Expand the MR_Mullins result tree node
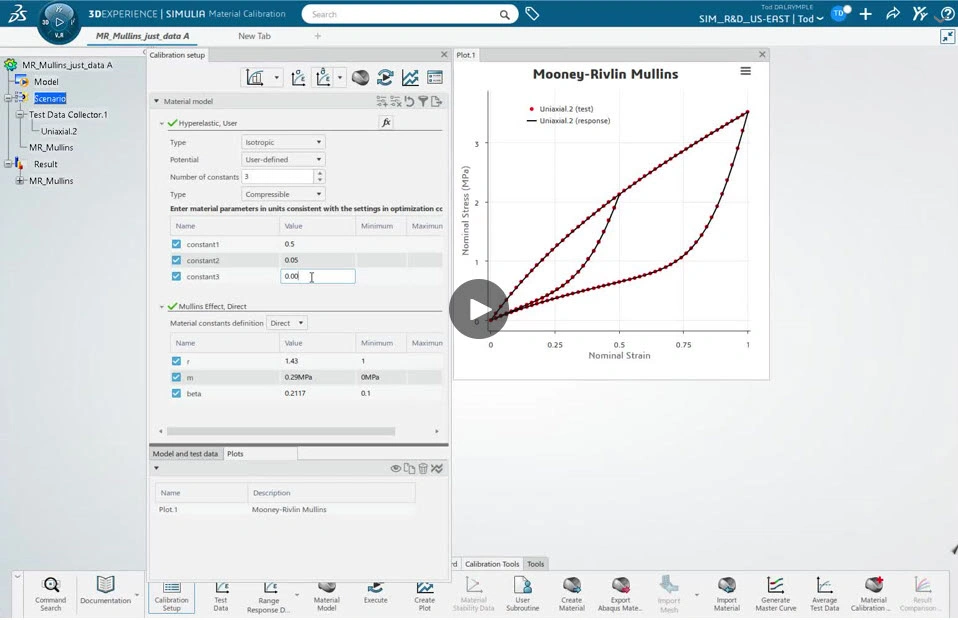958x620 pixels. (x=20, y=181)
